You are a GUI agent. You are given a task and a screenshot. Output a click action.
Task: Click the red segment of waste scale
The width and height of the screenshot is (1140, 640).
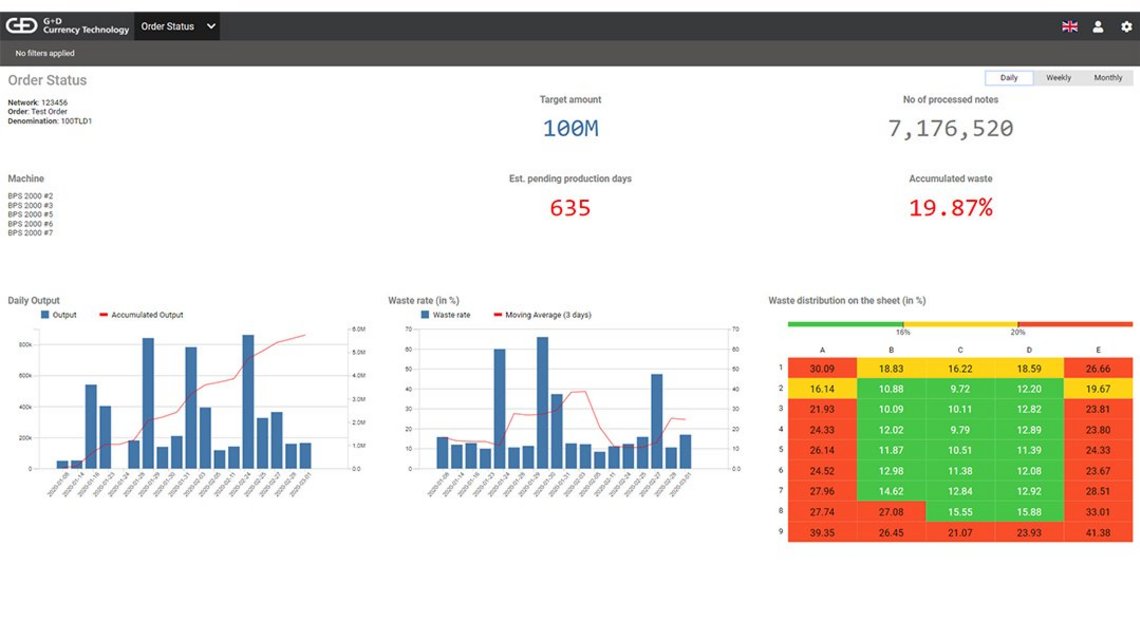pyautogui.click(x=1075, y=324)
